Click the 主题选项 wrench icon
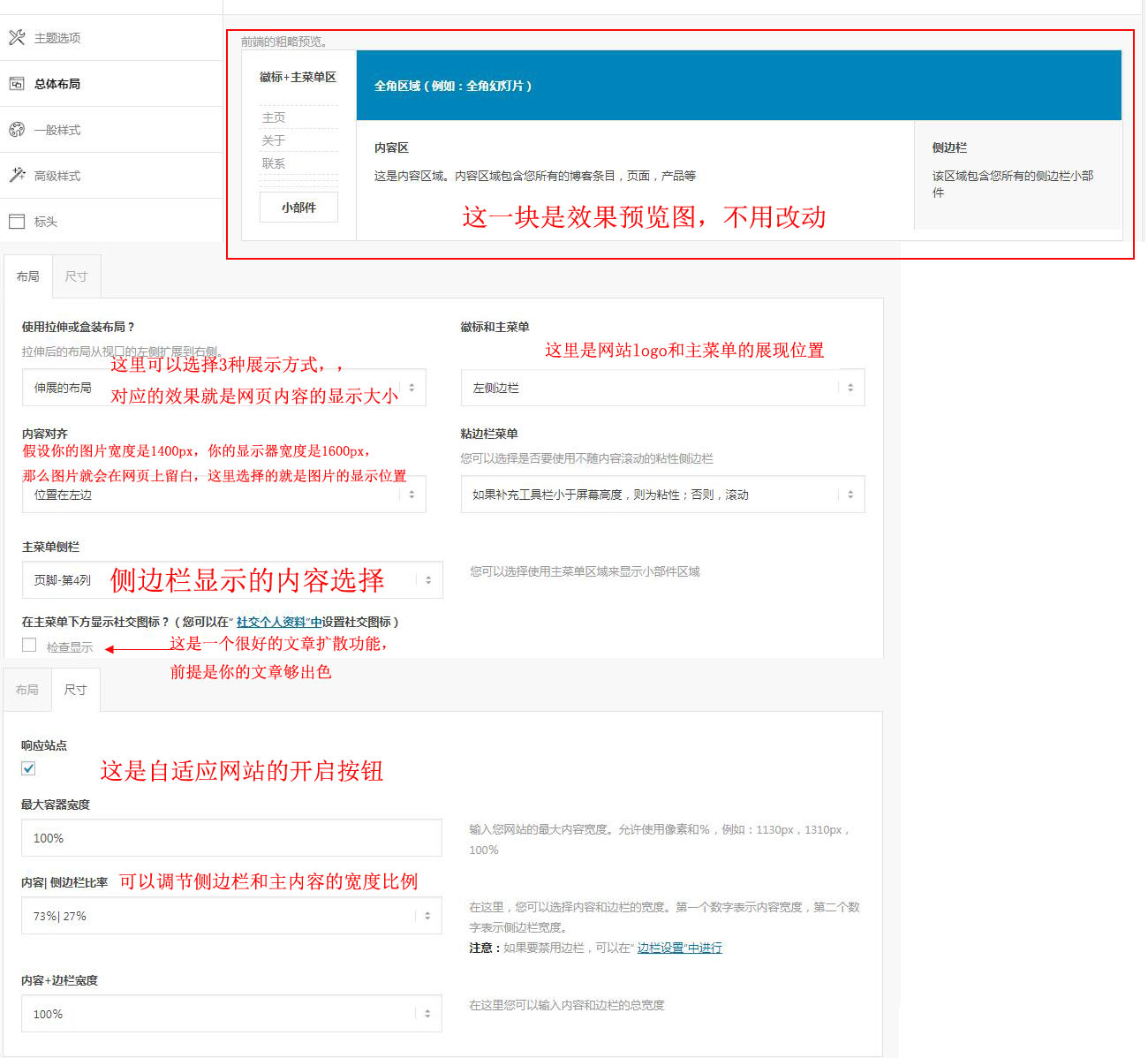1148x1058 pixels. coord(17,38)
